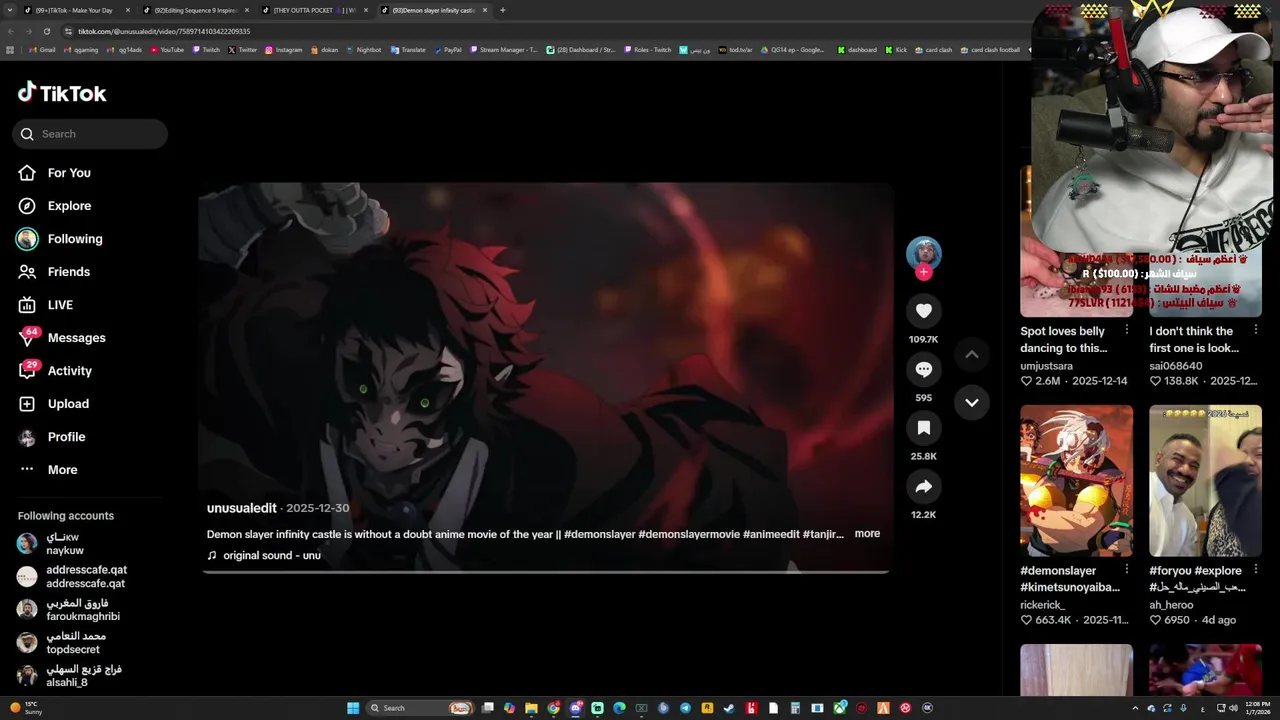Open the Kick bookmark
Viewport: 1280px width, 720px height.
click(x=895, y=49)
